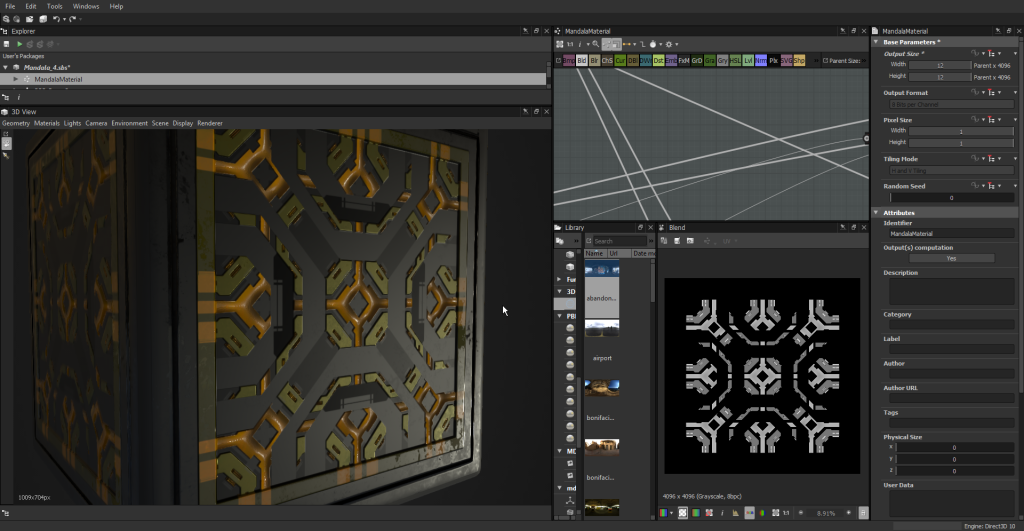Viewport: 1024px width, 531px height.
Task: Click the green play icon in Explorer toolbar
Action: [x=20, y=44]
